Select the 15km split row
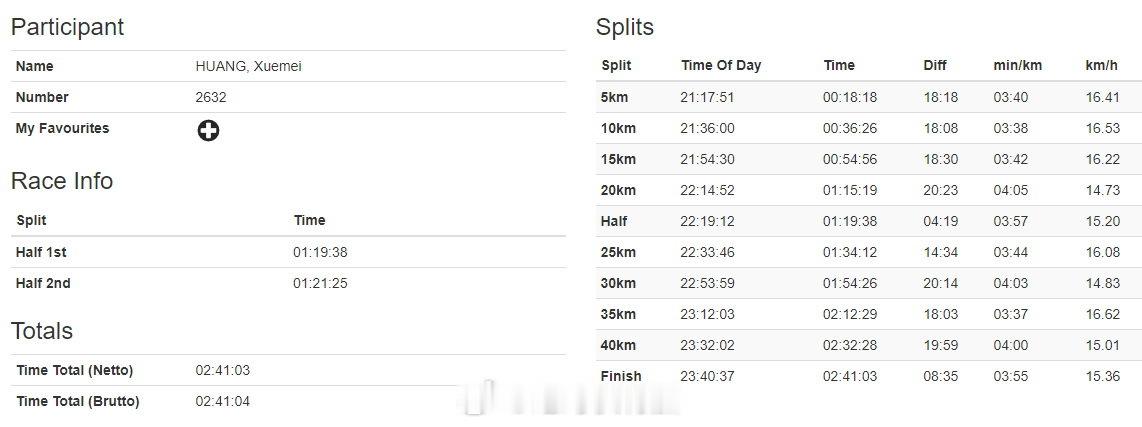 pos(868,159)
